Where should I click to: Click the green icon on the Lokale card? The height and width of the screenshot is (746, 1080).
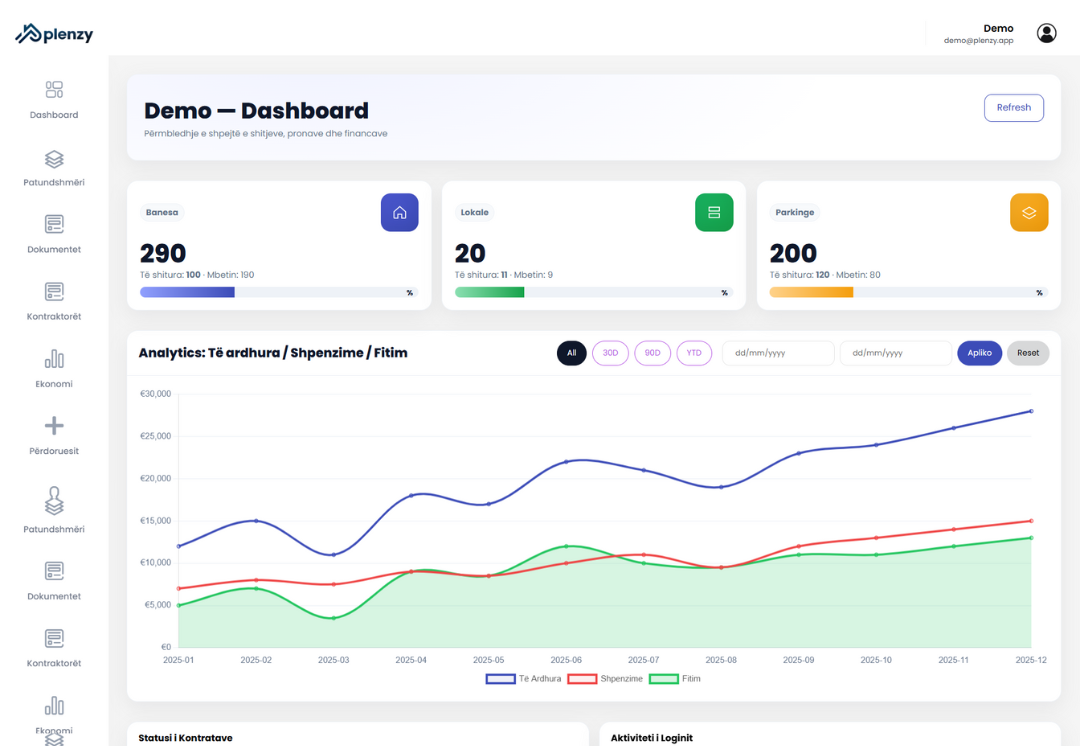(714, 212)
